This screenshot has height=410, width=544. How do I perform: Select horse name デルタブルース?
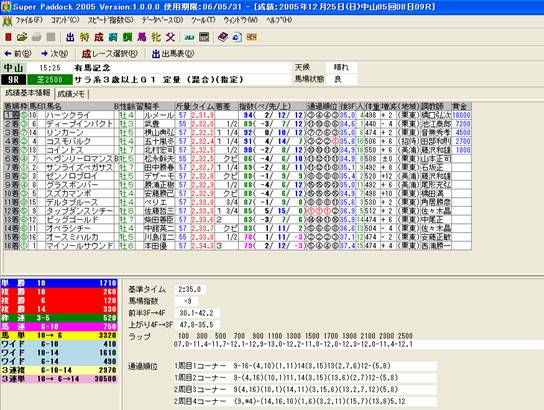point(72,202)
